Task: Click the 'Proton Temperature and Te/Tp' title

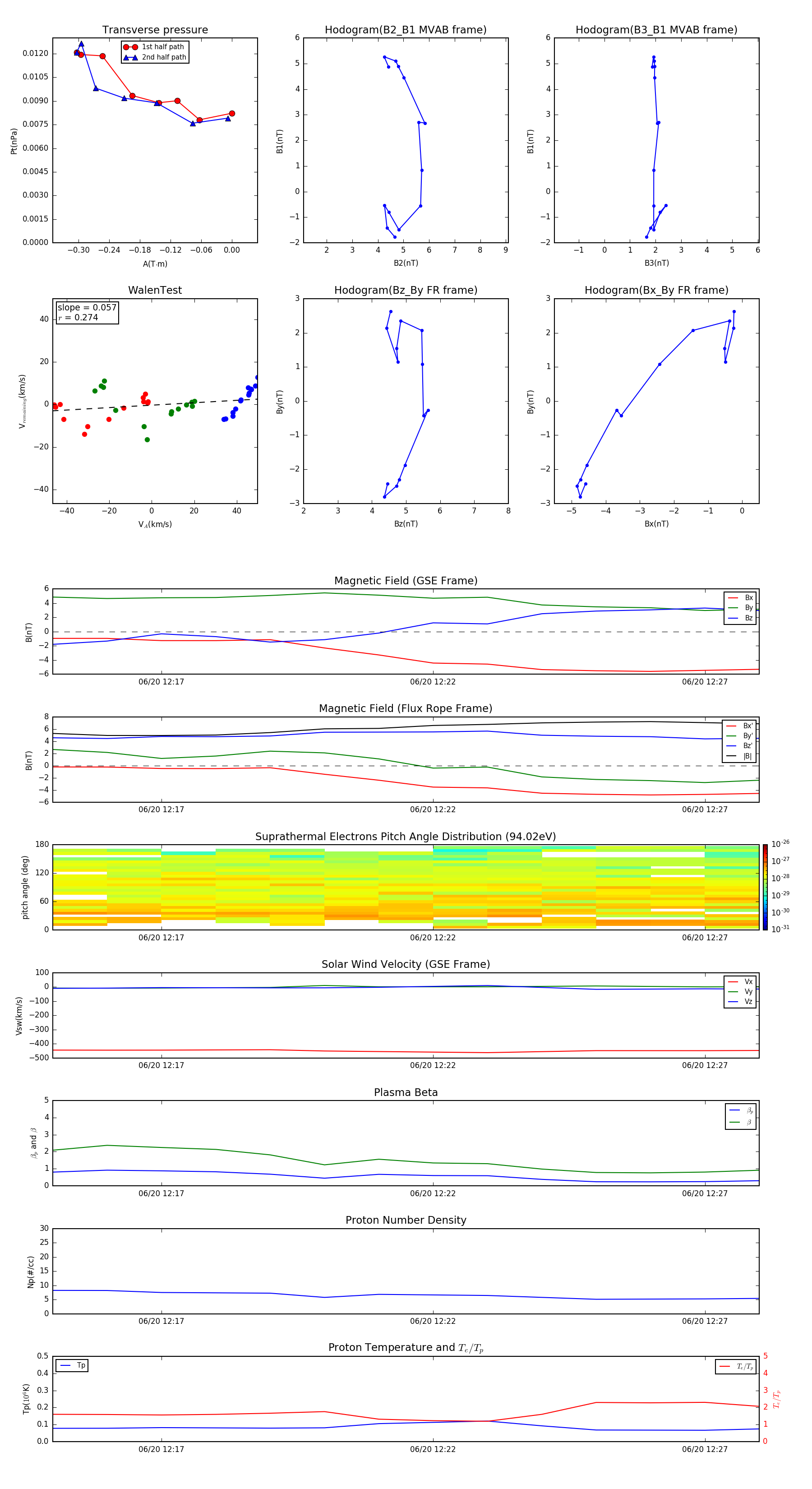Action: (x=406, y=1347)
